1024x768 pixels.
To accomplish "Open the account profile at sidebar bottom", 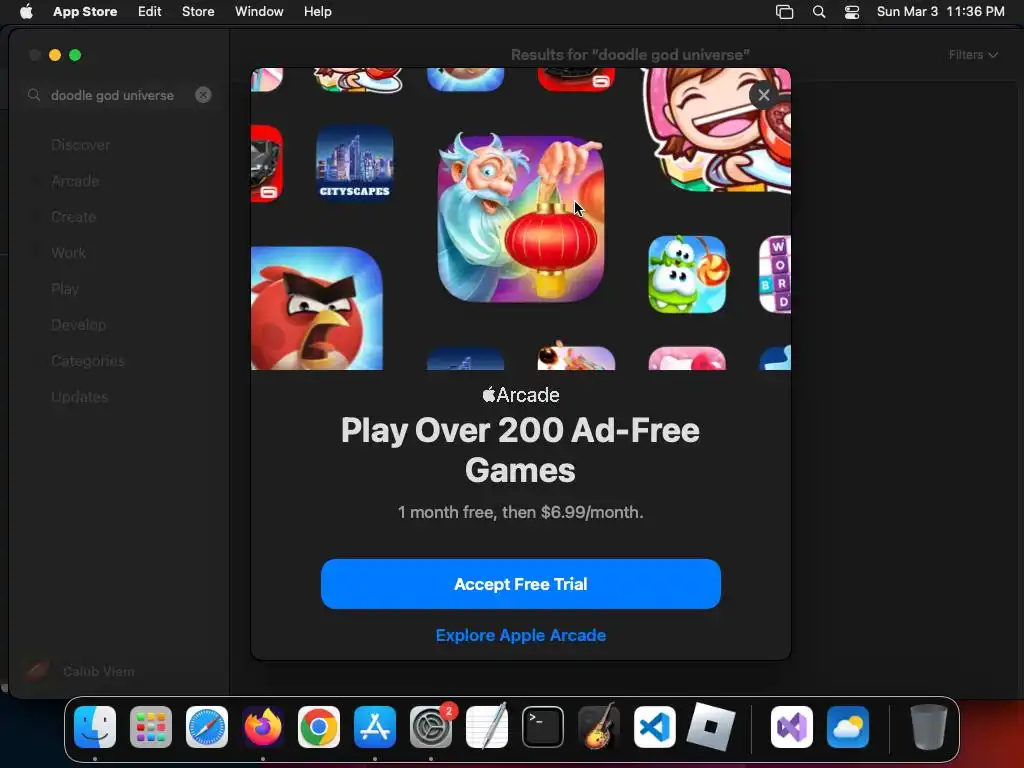I will click(80, 671).
